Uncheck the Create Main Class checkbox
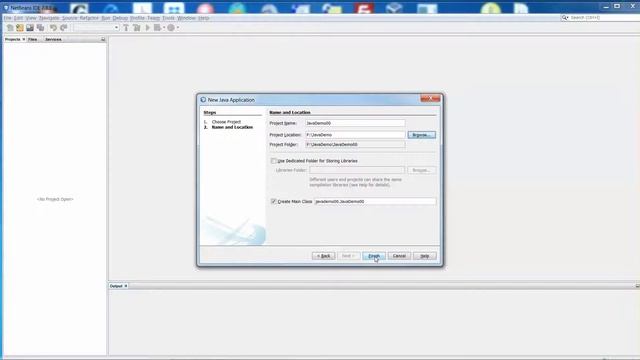This screenshot has height=360, width=640. [273, 201]
